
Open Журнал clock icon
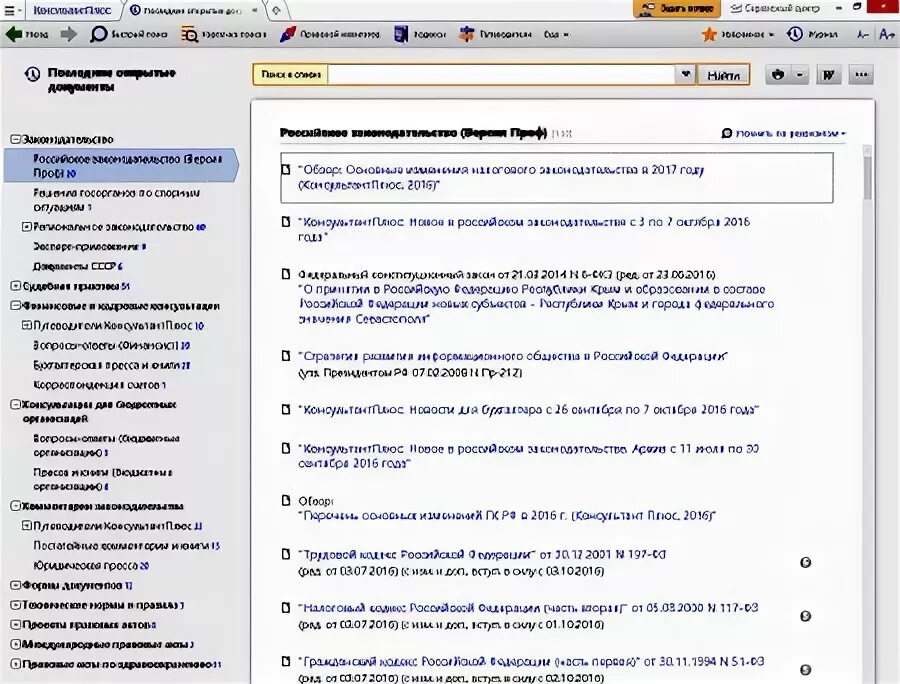(794, 34)
